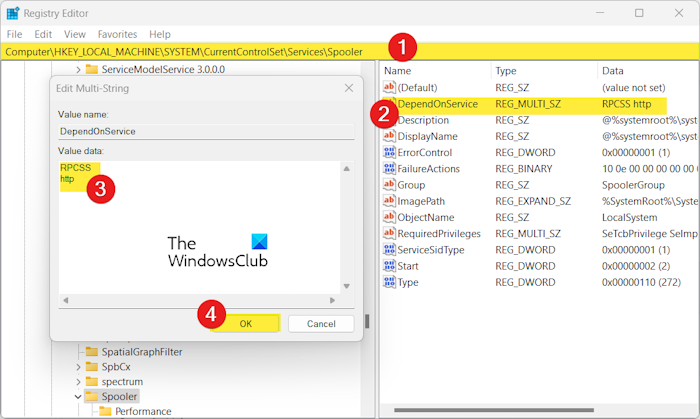Viewport: 700px width, 419px height.
Task: Select the RequiredPrivileges value name
Action: 439,233
